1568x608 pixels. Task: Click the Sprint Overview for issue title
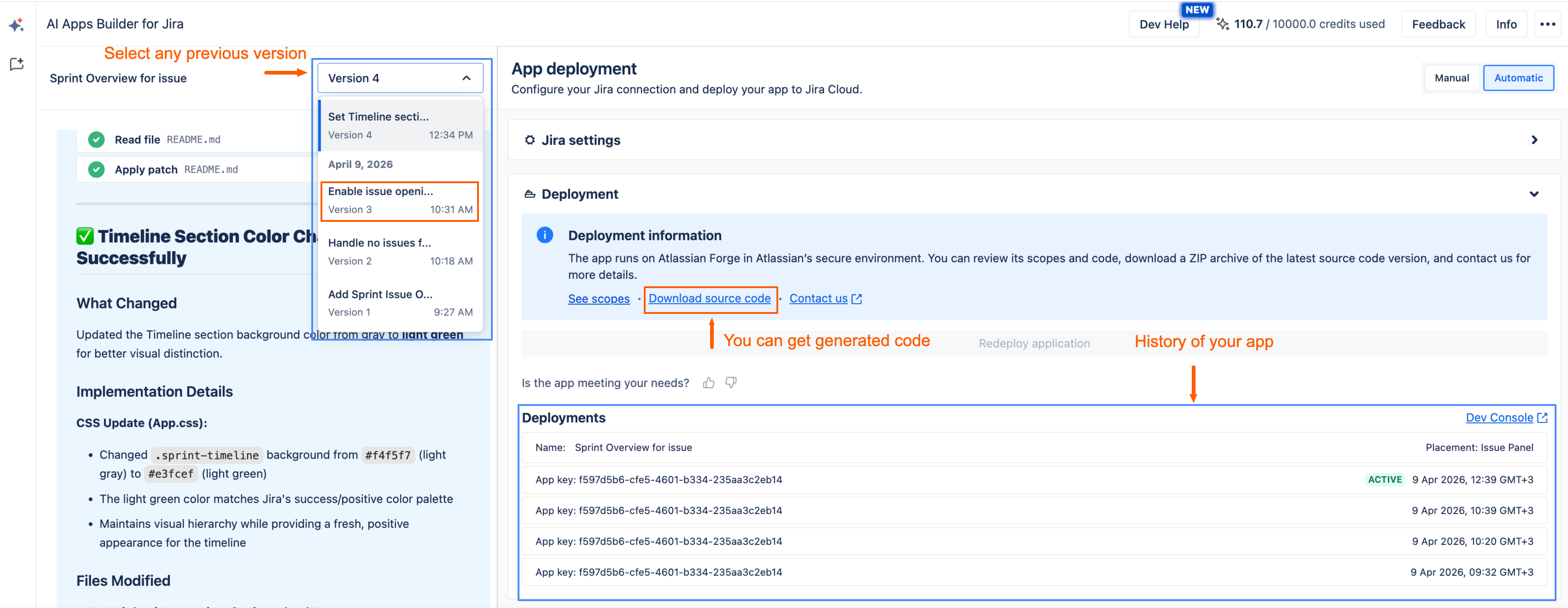(x=118, y=78)
